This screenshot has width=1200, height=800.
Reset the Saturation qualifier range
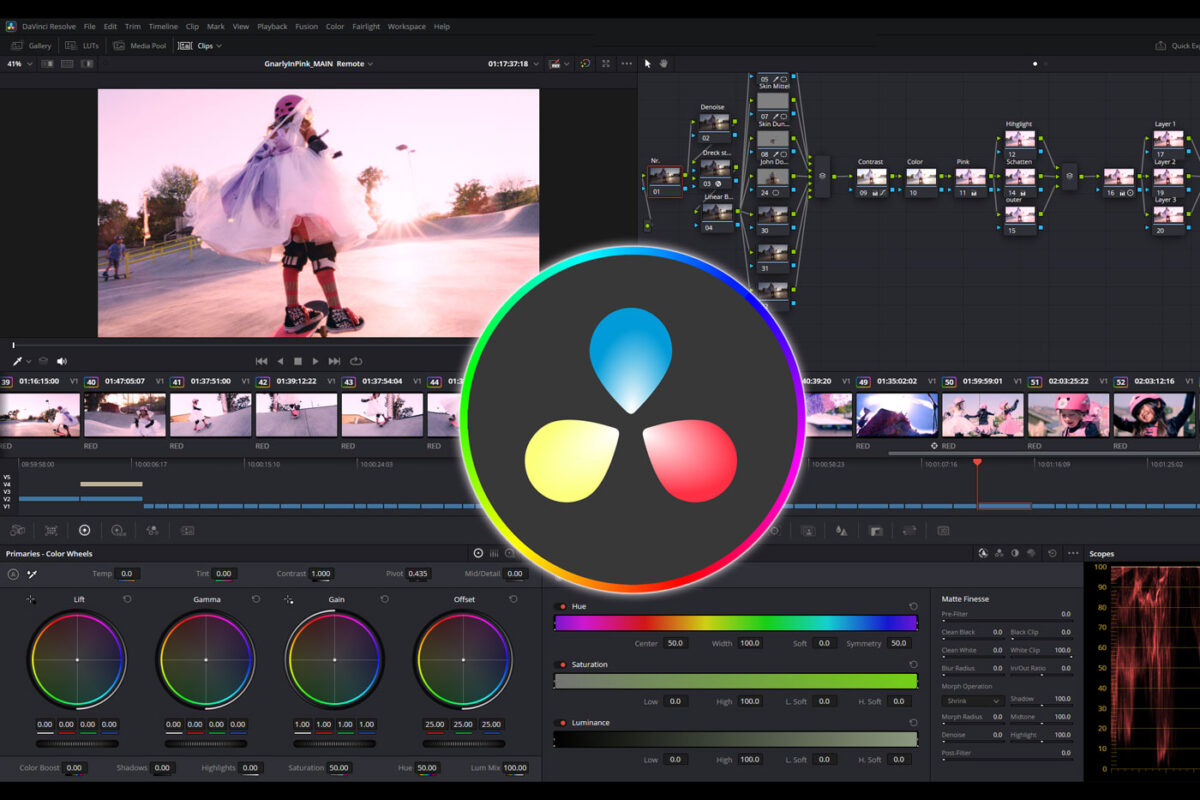coord(913,664)
